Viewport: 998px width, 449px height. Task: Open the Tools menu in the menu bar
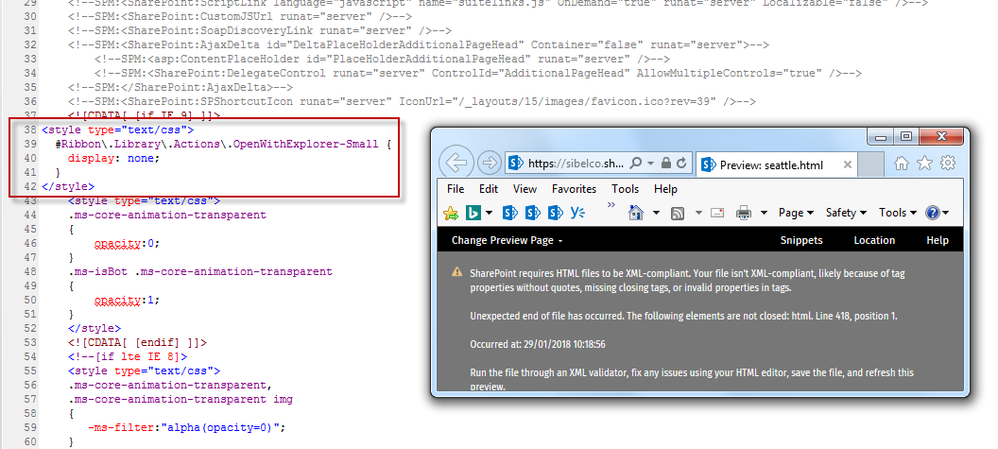click(x=625, y=189)
